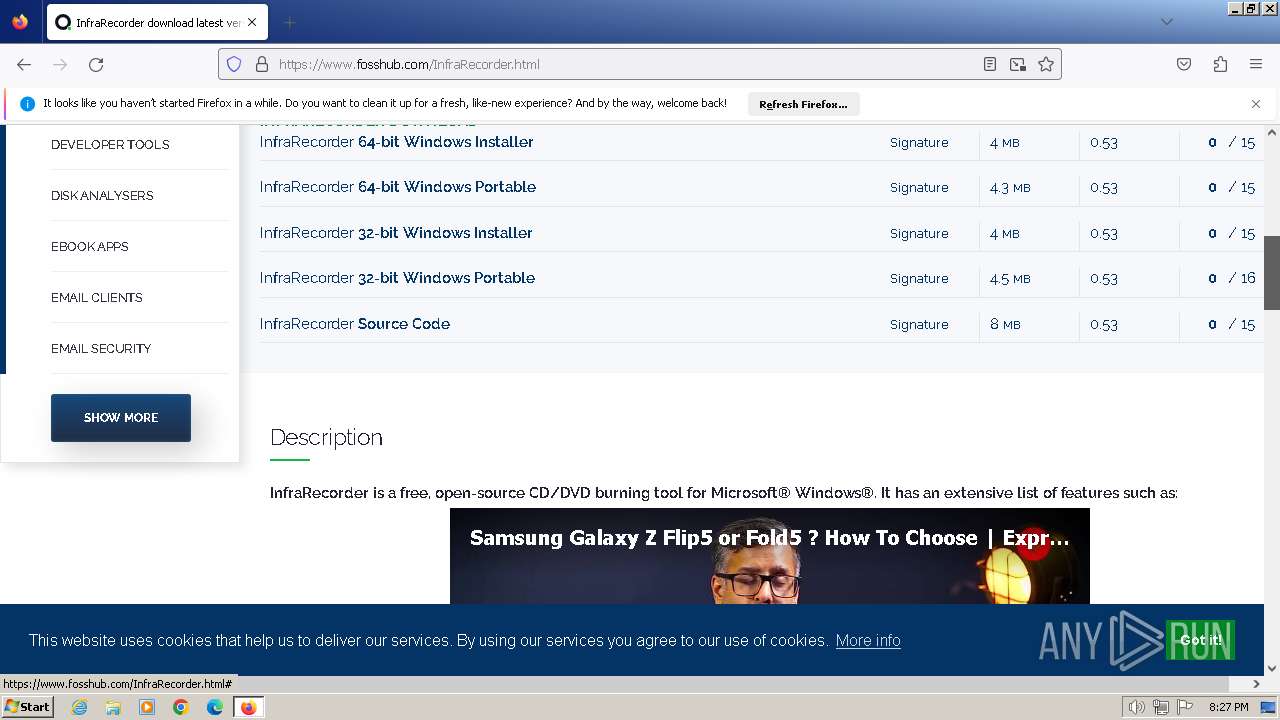Open the Firefox hamburger application menu

(x=1256, y=64)
